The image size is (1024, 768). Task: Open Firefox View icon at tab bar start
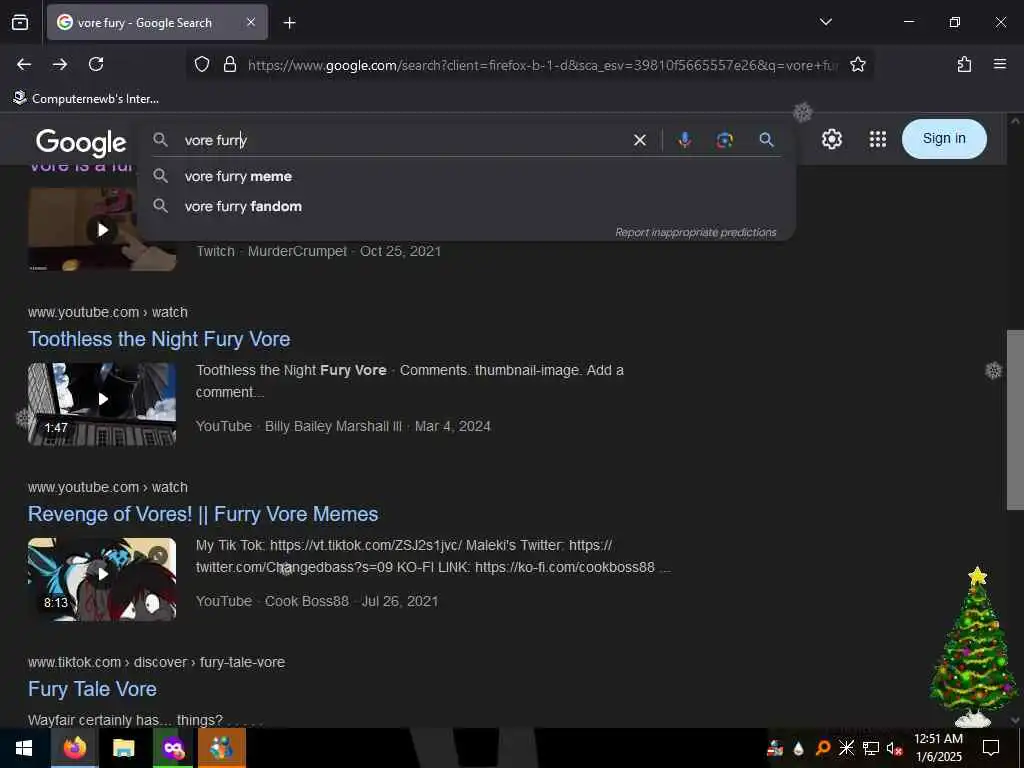coord(20,22)
